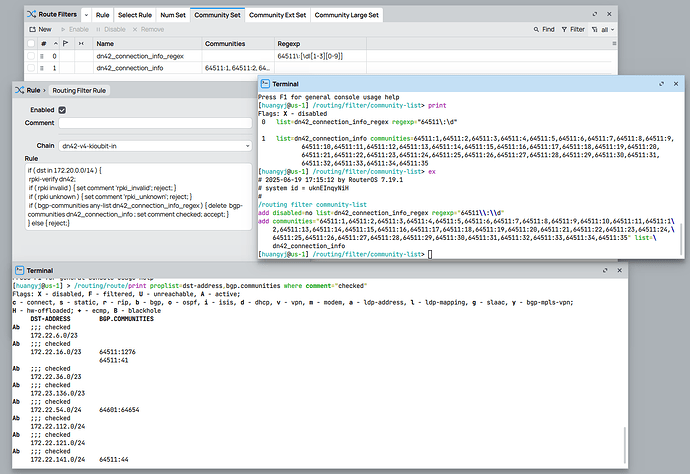Image resolution: width=690 pixels, height=474 pixels.
Task: Click the flag column header icon
Action: click(x=66, y=44)
